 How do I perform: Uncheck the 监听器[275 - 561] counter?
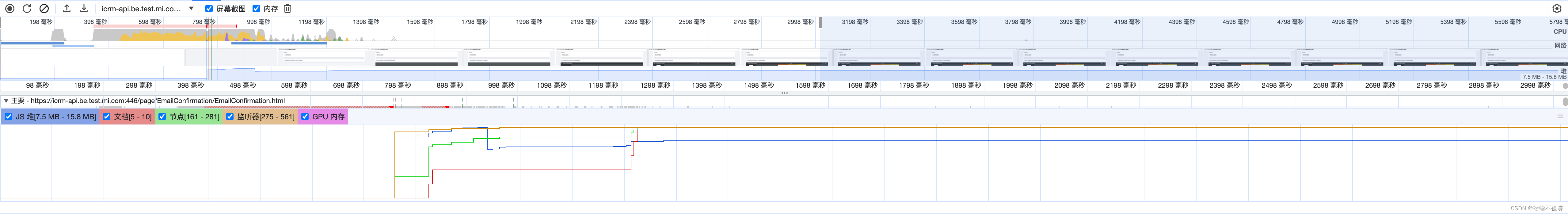point(230,117)
